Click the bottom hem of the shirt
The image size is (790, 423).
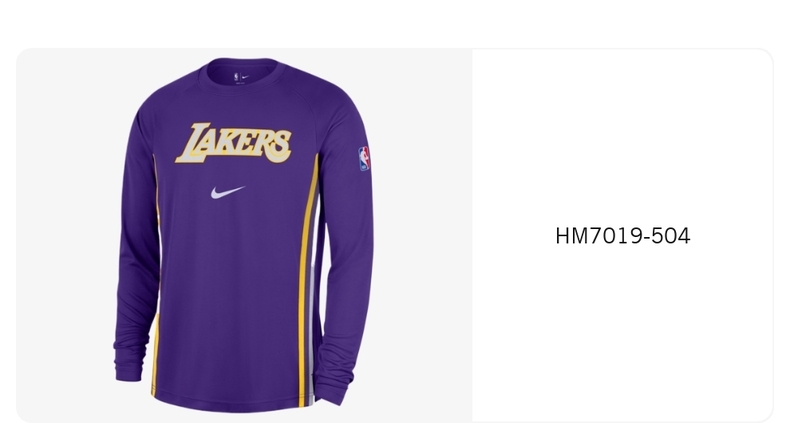(x=232, y=403)
